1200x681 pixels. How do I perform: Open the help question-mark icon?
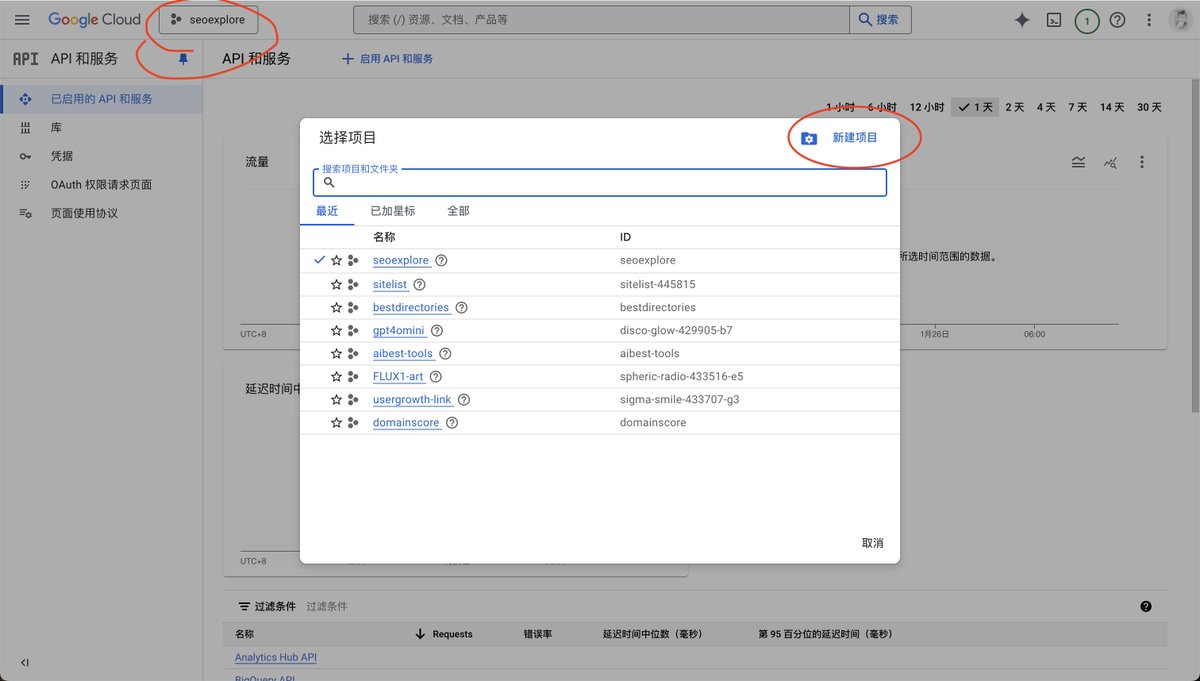point(1118,20)
